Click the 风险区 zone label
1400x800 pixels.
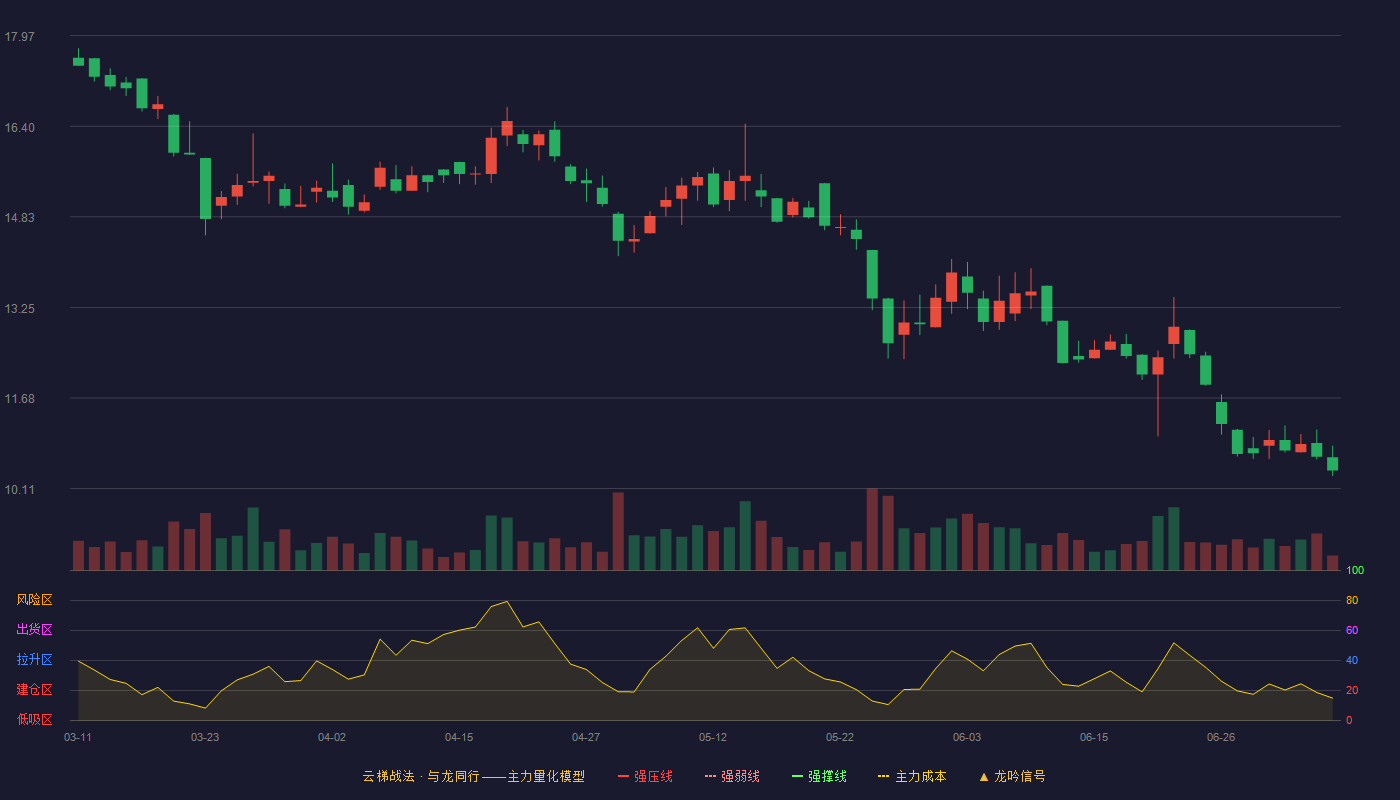(34, 600)
